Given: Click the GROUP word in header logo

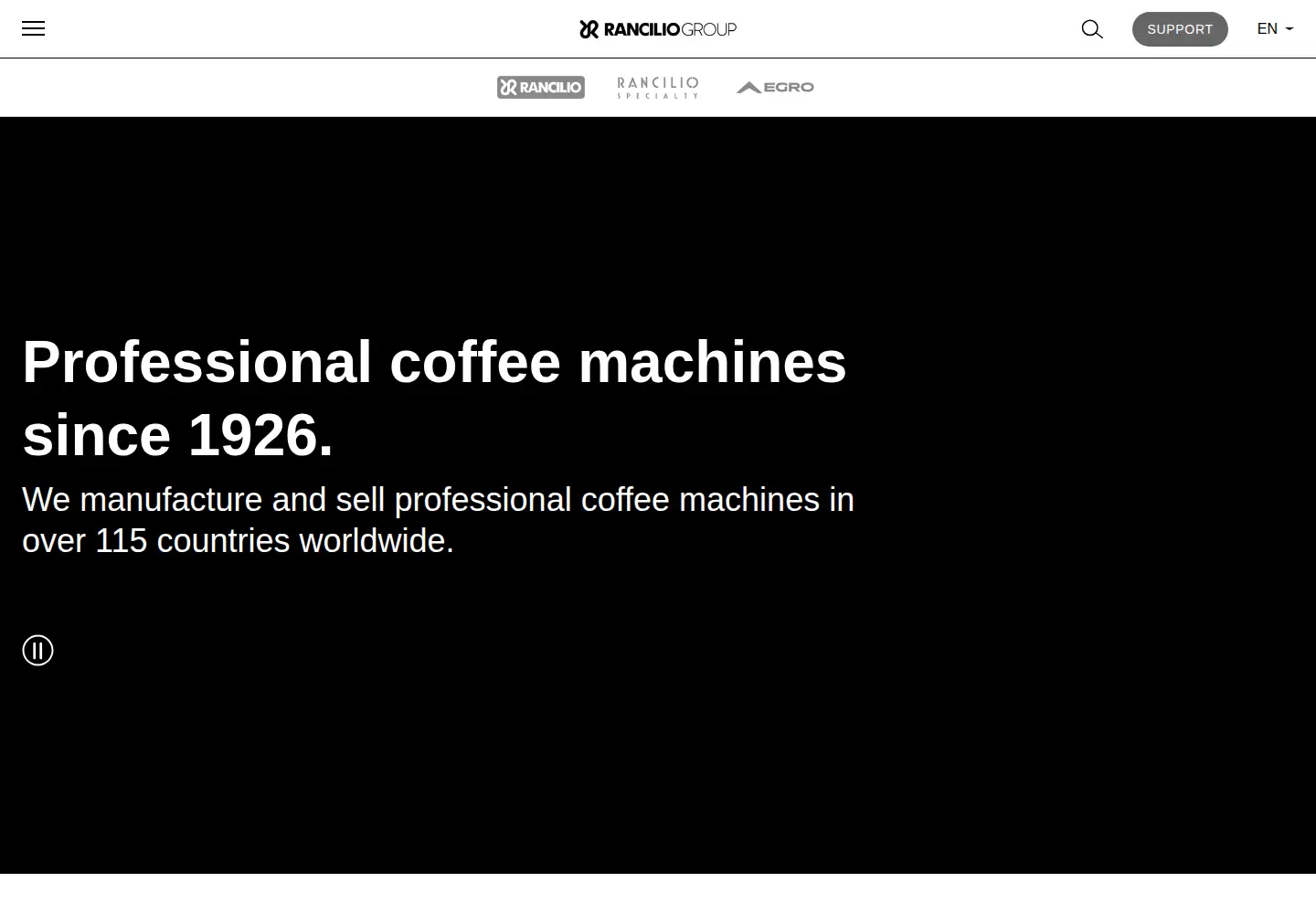Looking at the screenshot, I should click(x=708, y=29).
